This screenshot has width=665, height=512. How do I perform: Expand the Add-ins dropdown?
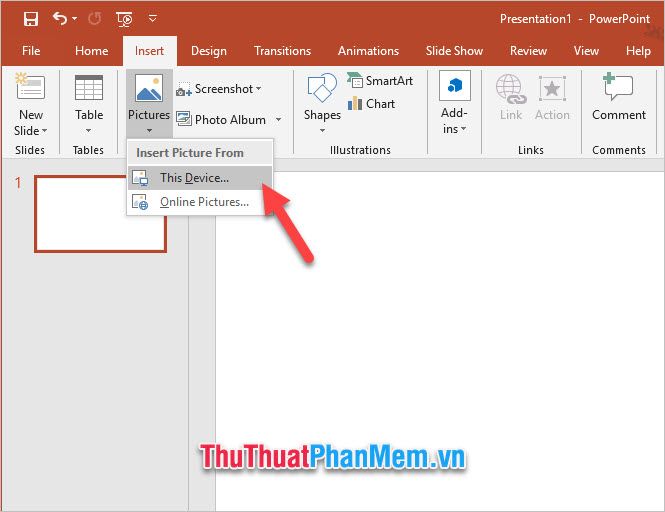(x=454, y=129)
